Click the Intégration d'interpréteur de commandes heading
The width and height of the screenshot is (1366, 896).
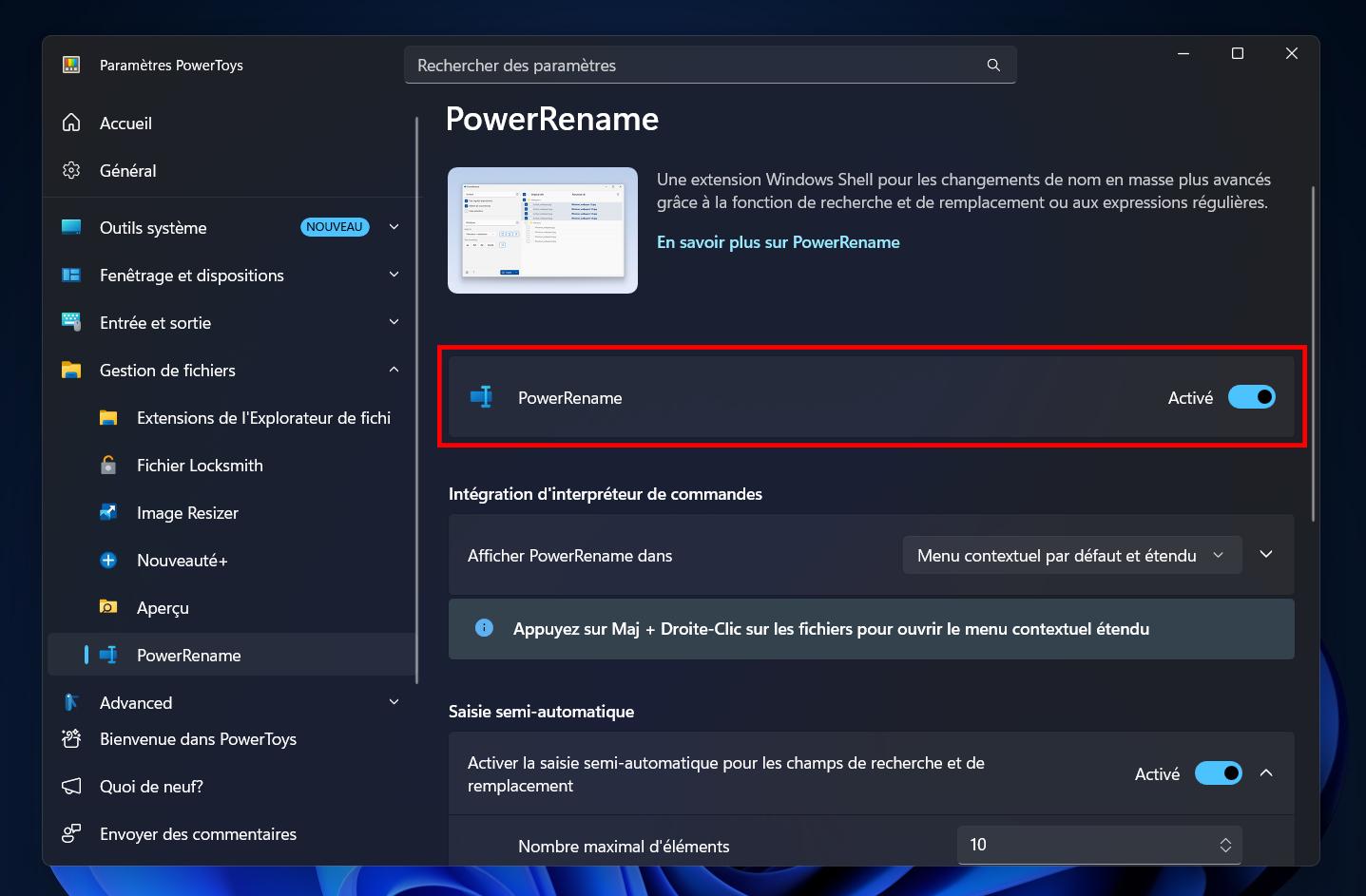pos(606,494)
